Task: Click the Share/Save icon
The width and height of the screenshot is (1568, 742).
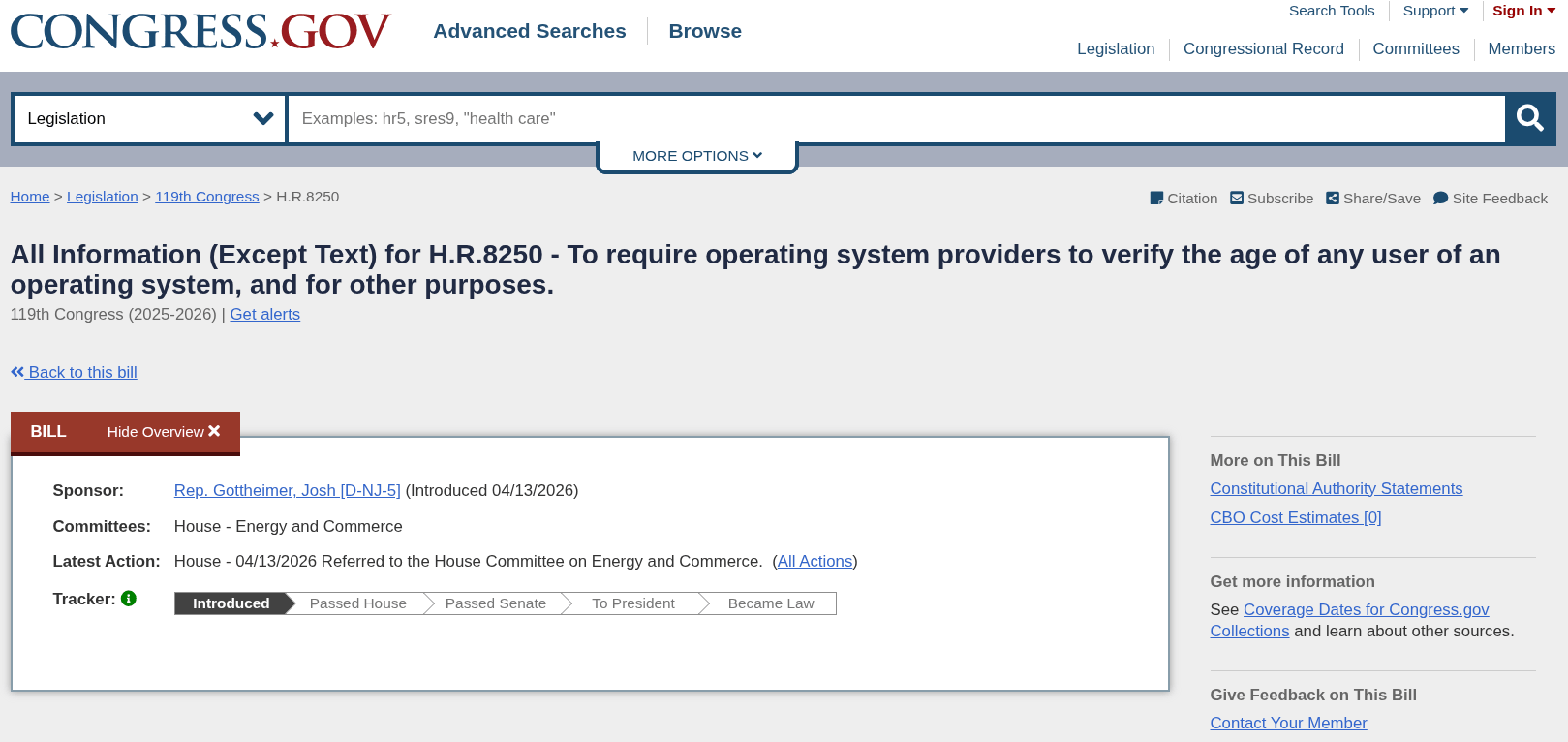Action: point(1333,198)
